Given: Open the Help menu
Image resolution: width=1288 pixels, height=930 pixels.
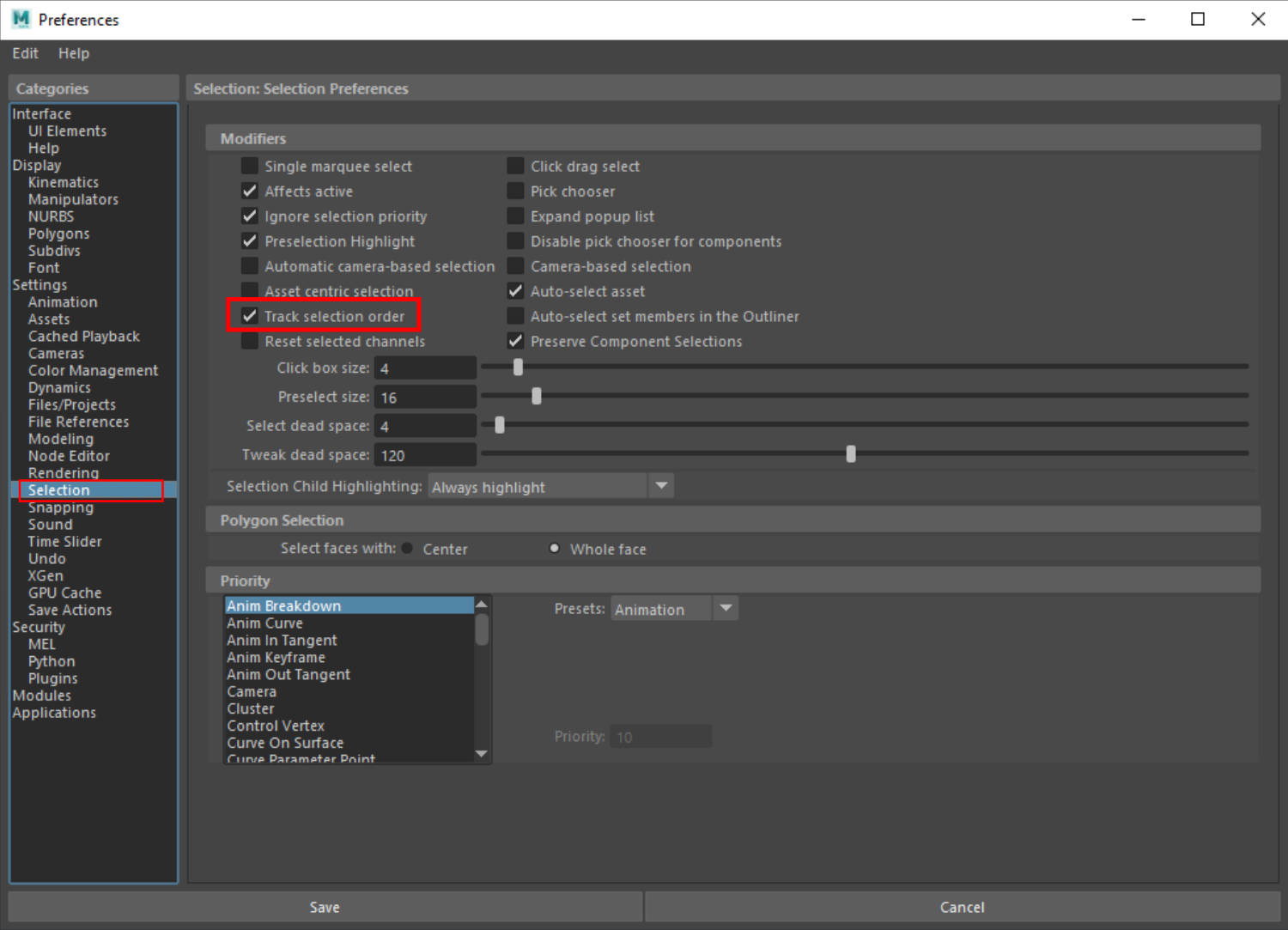Looking at the screenshot, I should (x=74, y=53).
